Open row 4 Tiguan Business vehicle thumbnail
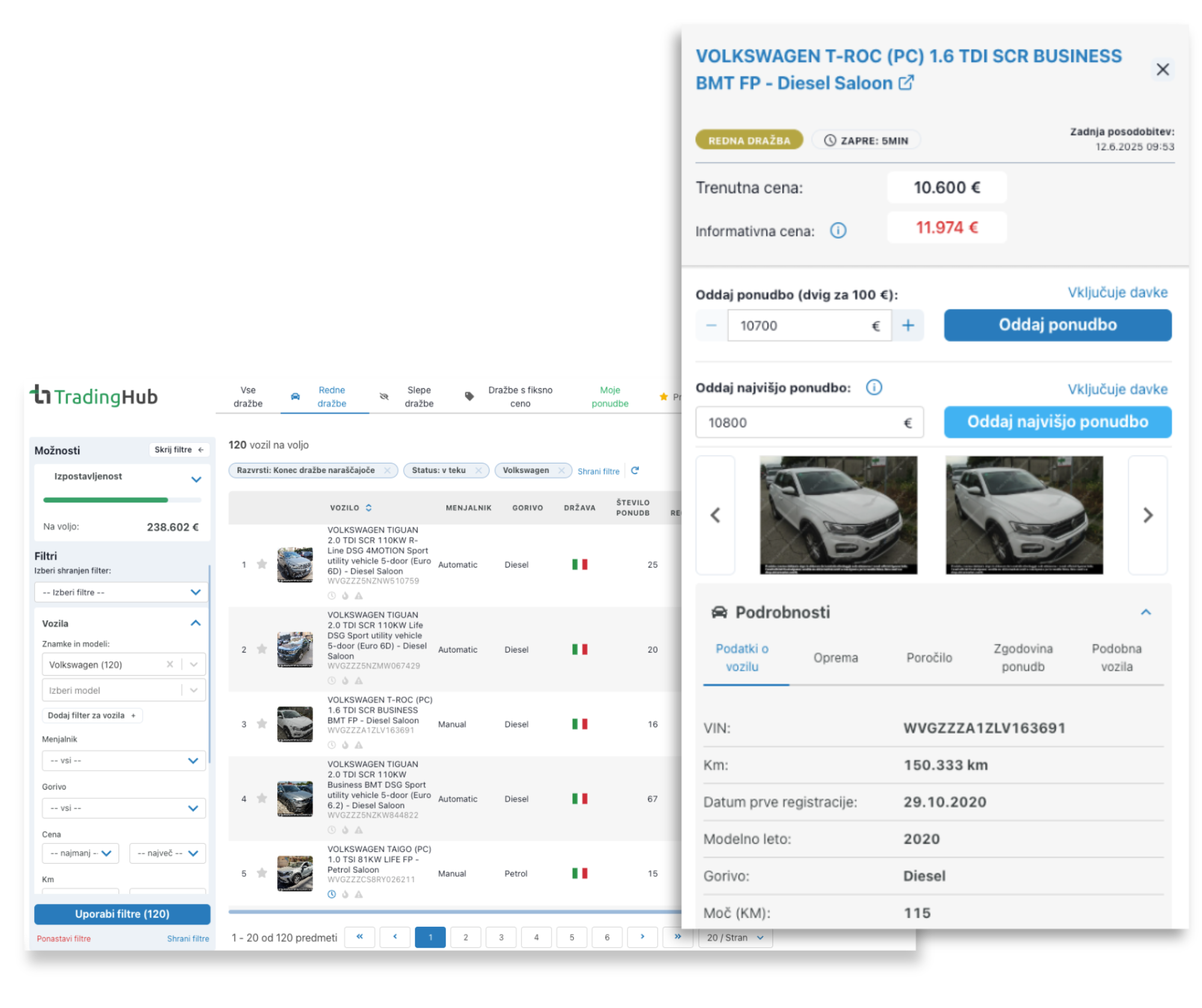This screenshot has width=1202, height=1008. [x=295, y=799]
